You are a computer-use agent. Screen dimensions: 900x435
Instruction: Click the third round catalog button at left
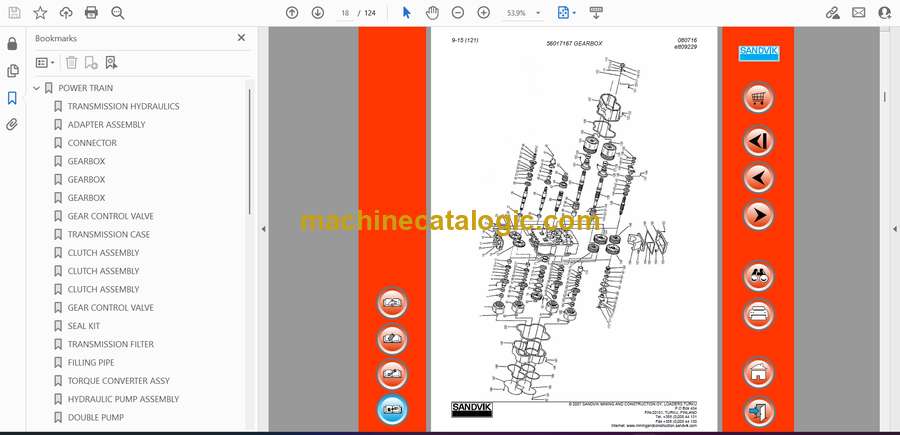[392, 374]
